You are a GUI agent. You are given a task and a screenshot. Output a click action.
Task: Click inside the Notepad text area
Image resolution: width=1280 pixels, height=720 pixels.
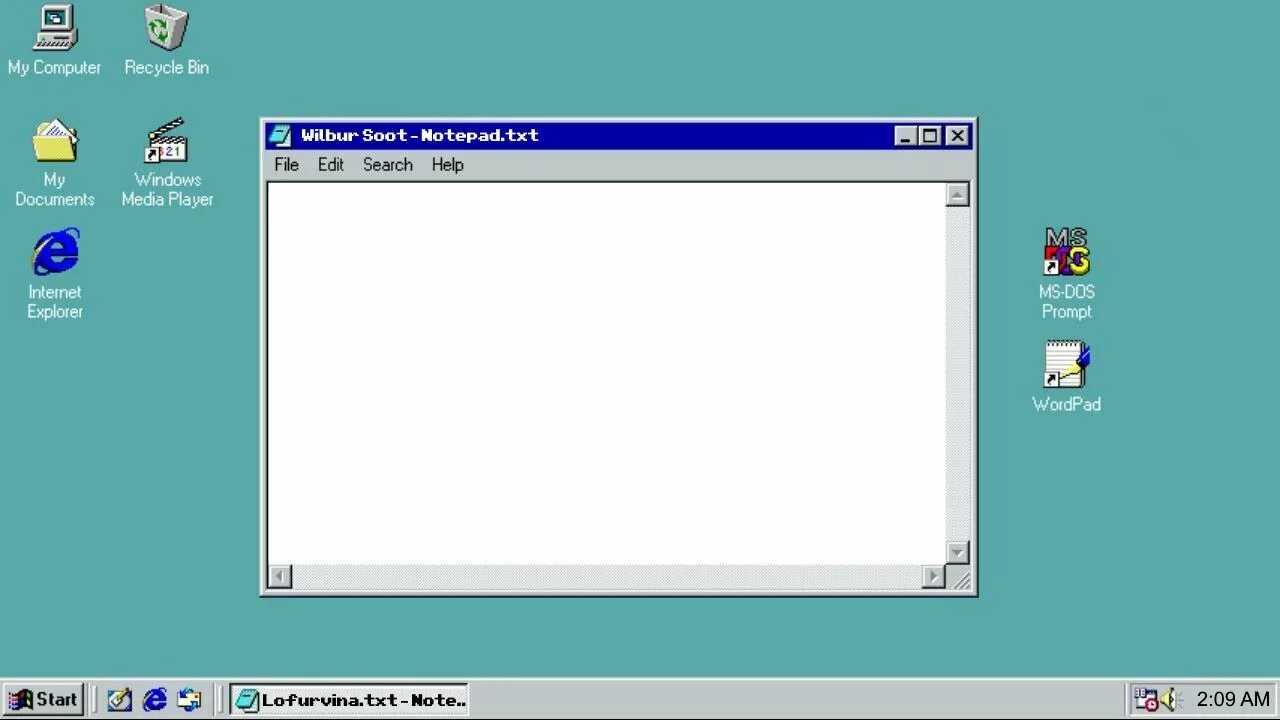(x=606, y=374)
